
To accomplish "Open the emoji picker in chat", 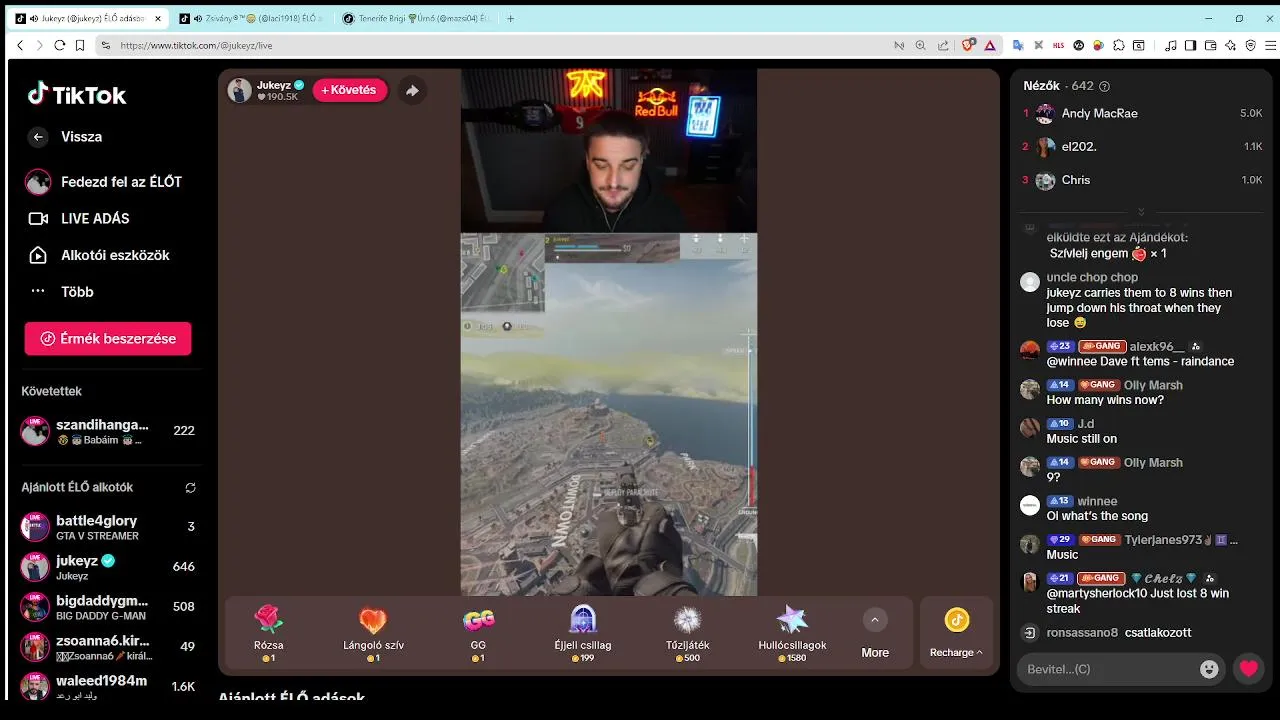I will (1209, 669).
